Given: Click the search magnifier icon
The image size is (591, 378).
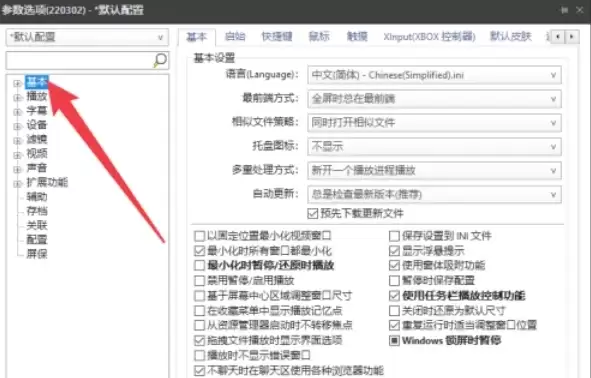Looking at the screenshot, I should pyautogui.click(x=160, y=60).
